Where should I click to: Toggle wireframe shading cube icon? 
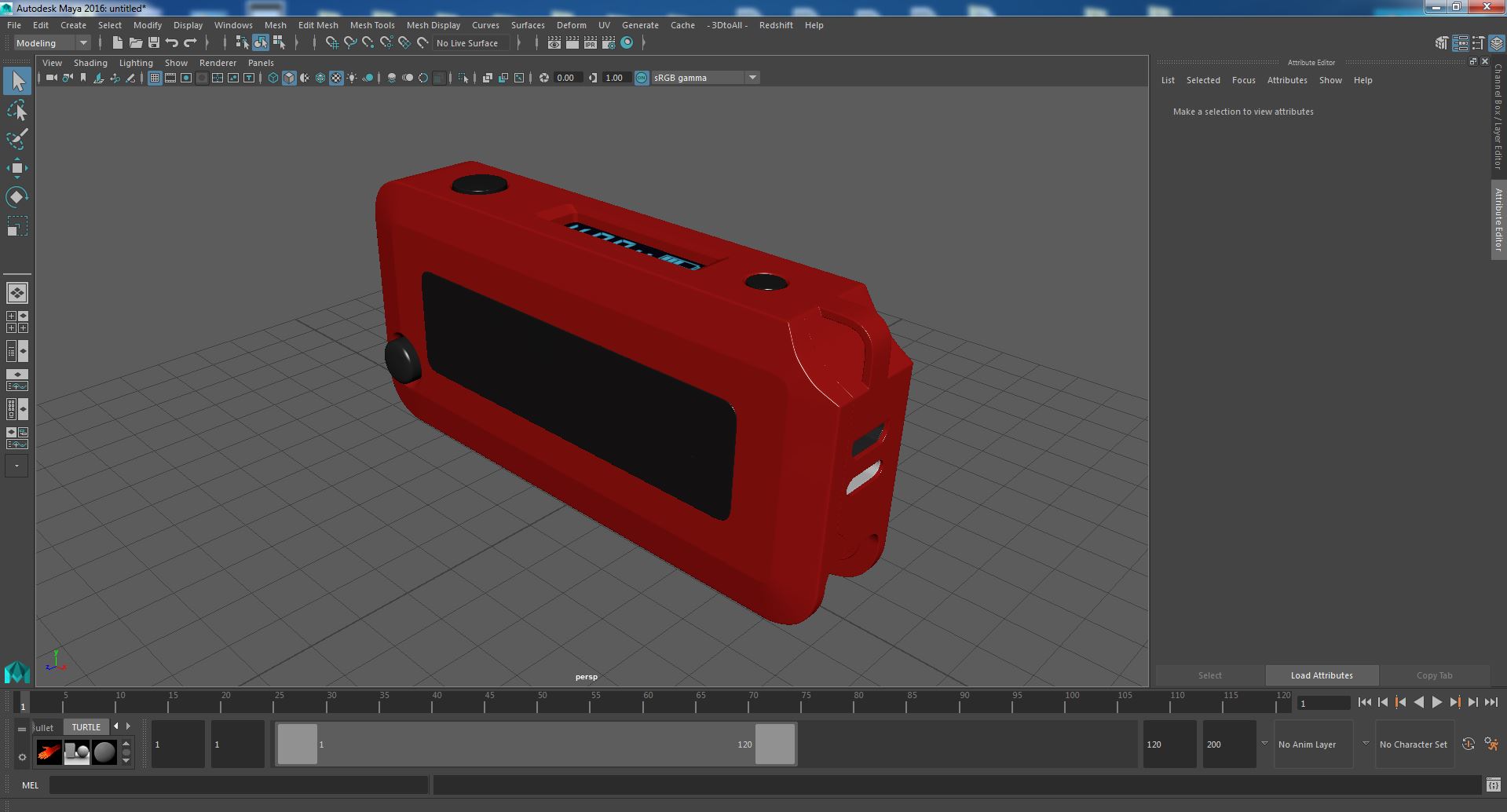pyautogui.click(x=273, y=78)
